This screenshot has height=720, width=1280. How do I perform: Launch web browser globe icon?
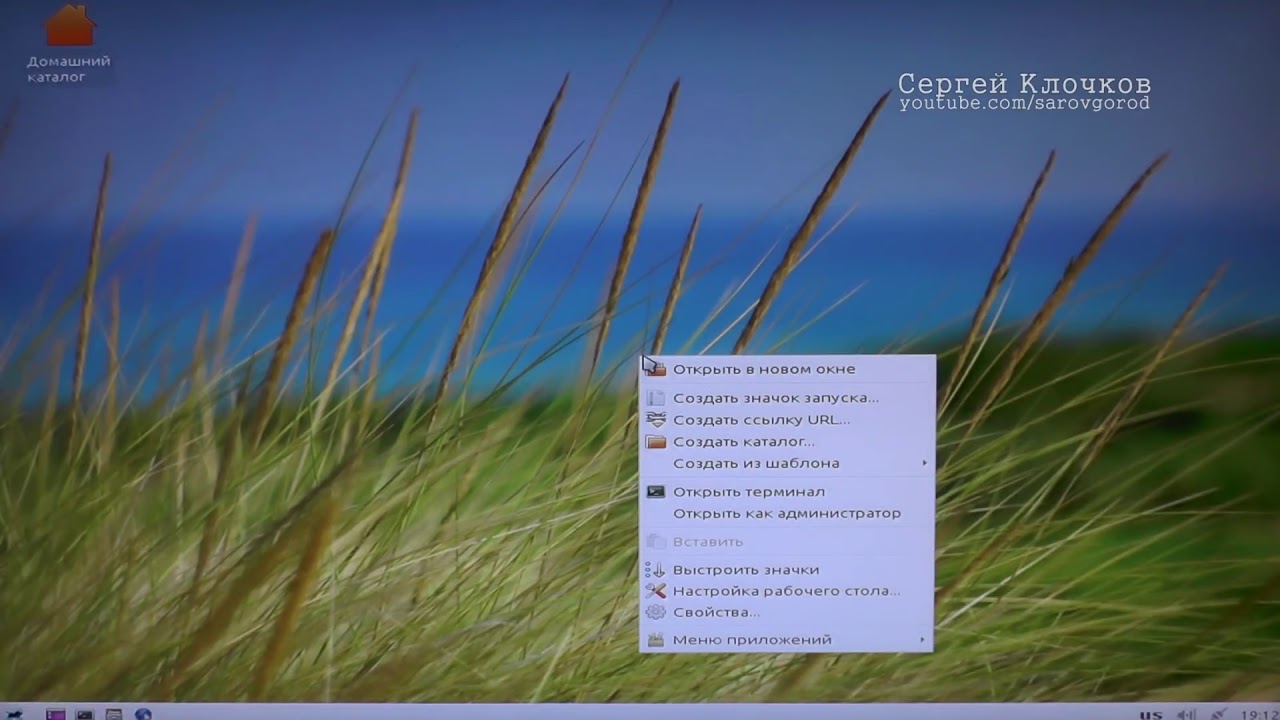pyautogui.click(x=143, y=714)
